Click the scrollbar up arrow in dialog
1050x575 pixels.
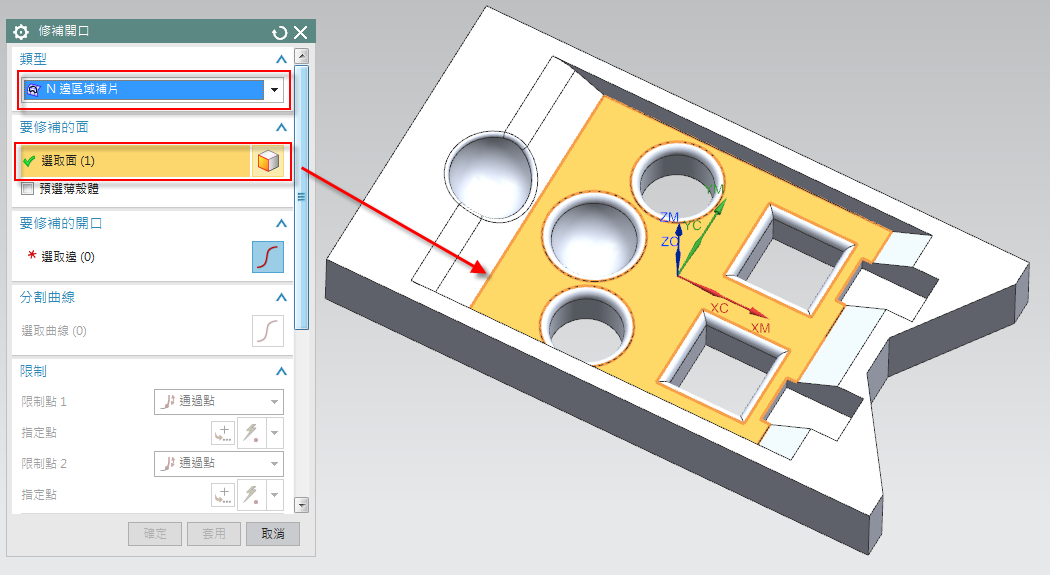pyautogui.click(x=302, y=56)
